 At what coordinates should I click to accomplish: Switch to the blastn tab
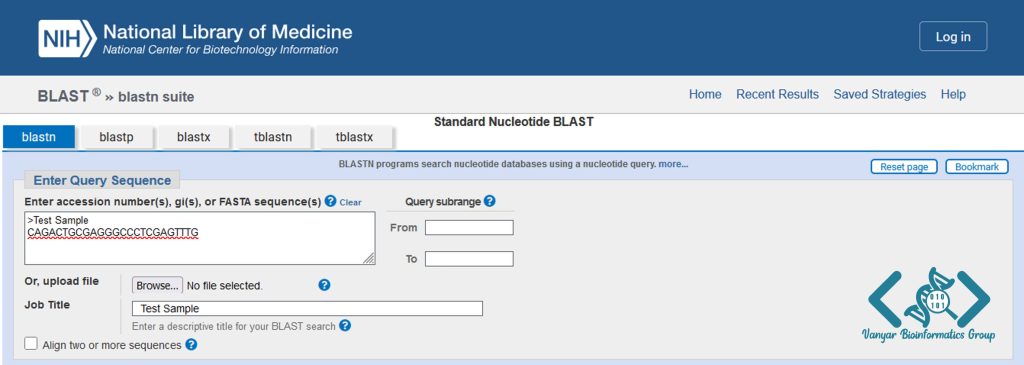coord(39,137)
